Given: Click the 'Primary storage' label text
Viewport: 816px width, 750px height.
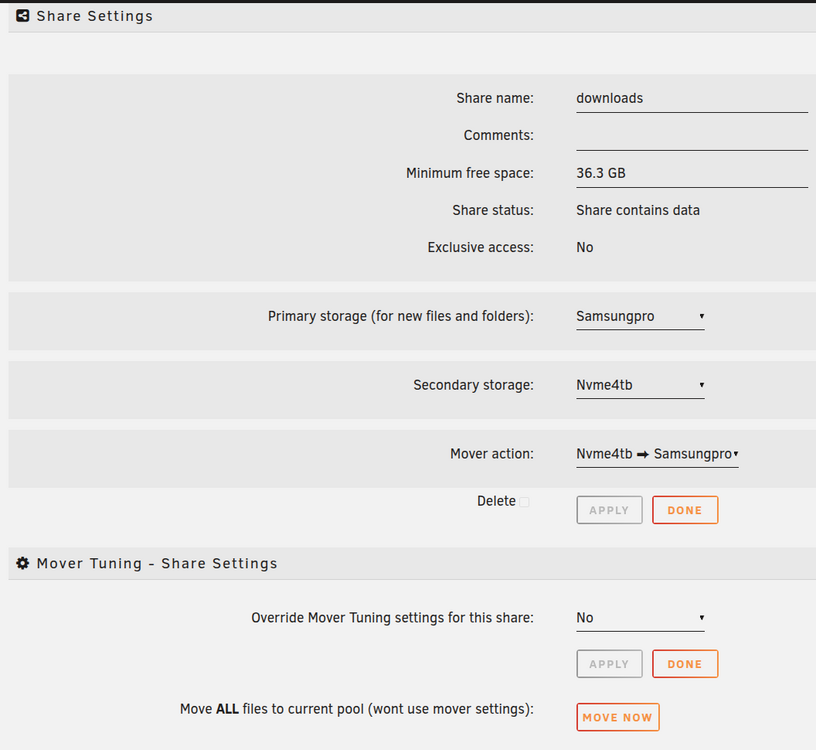Looking at the screenshot, I should (x=401, y=316).
